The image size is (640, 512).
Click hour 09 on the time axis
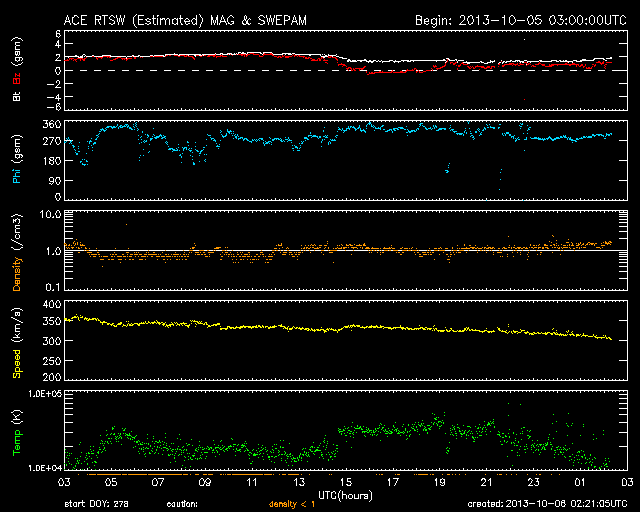[x=204, y=482]
